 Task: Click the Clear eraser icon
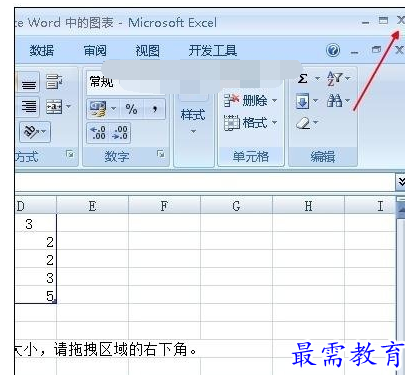(x=303, y=123)
